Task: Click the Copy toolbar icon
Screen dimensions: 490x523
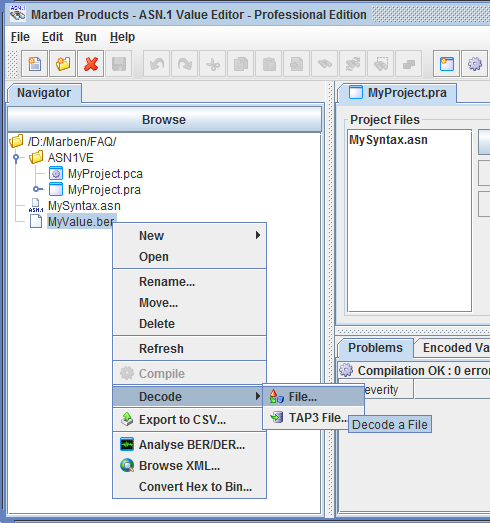Action: click(x=241, y=64)
